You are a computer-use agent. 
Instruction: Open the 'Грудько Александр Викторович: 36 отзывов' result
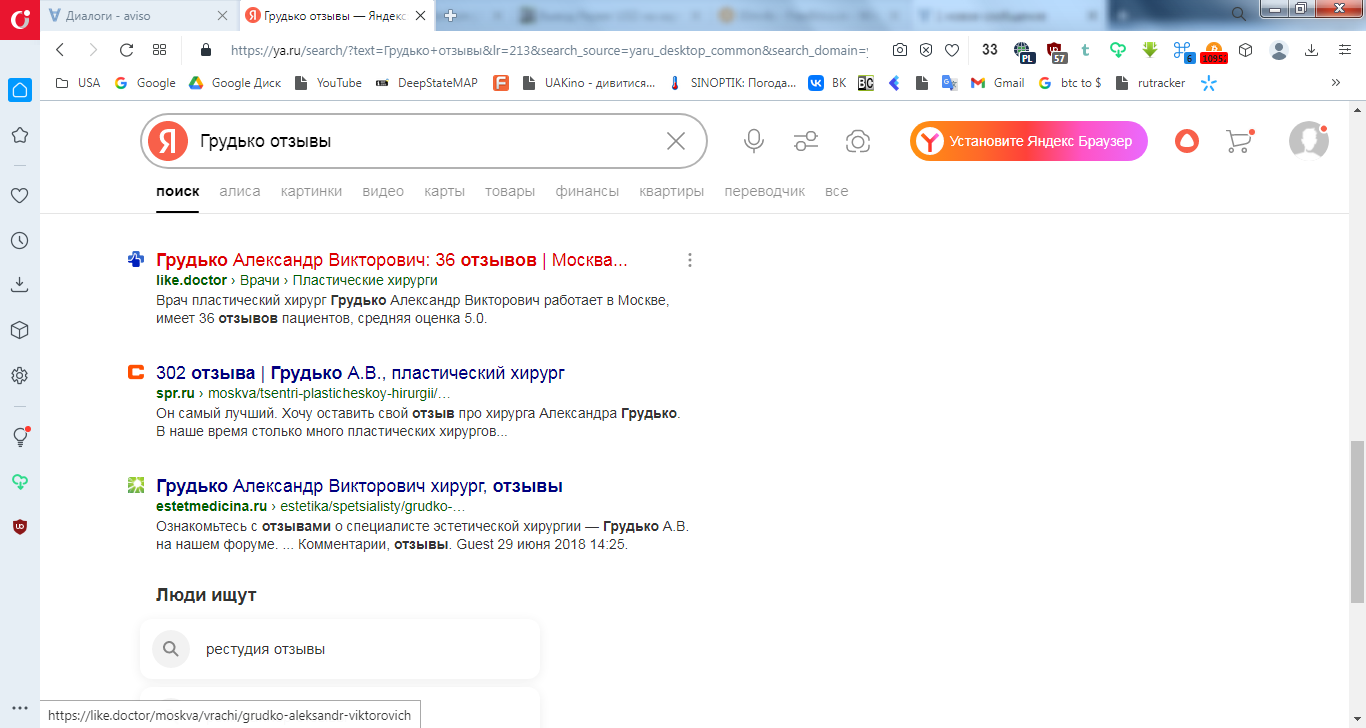click(392, 260)
